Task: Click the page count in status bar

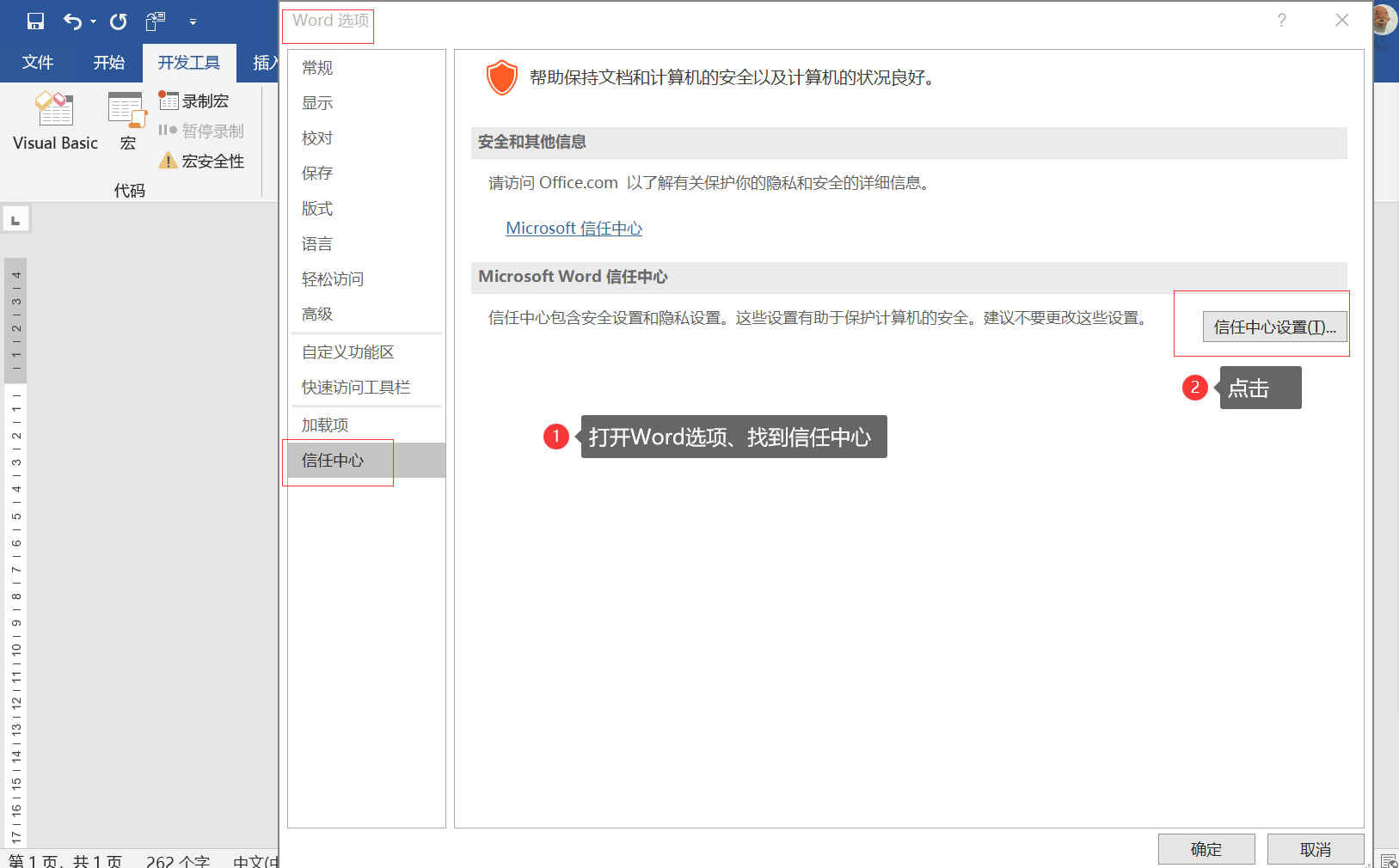Action: click(65, 860)
